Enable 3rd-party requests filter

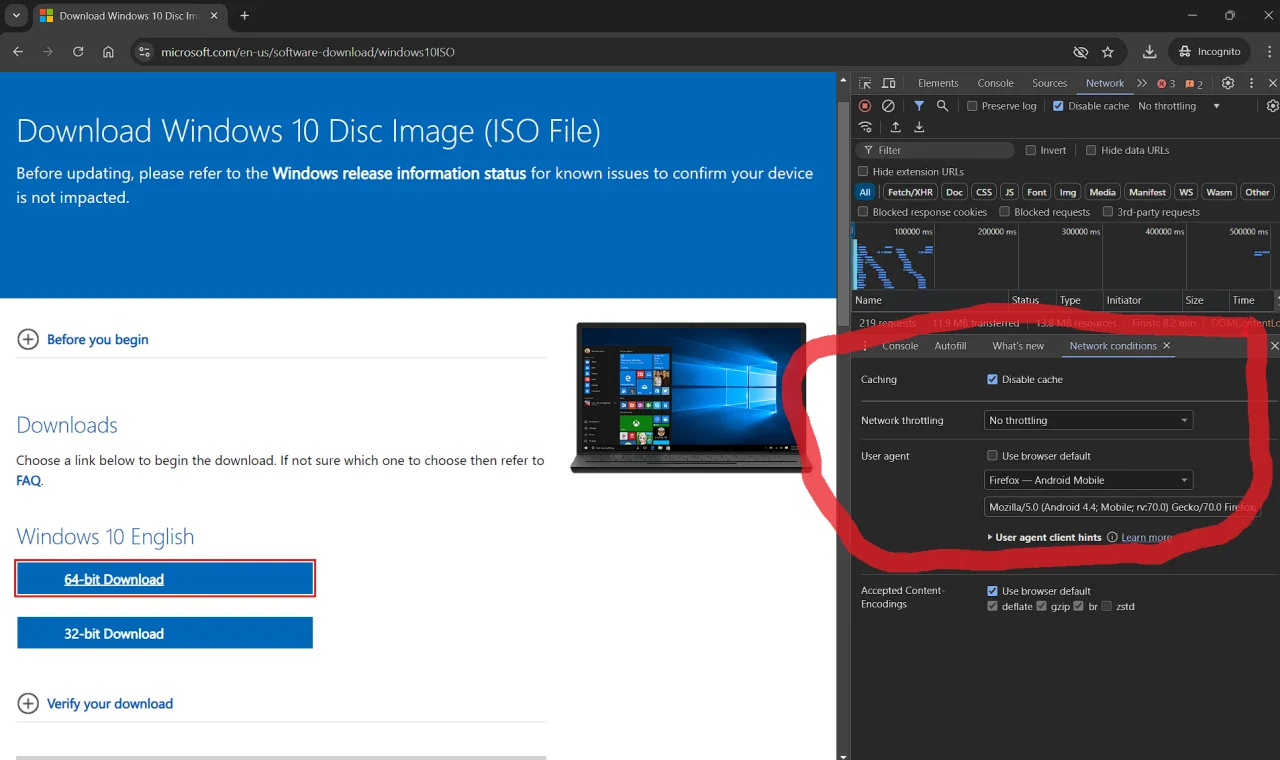(x=1108, y=212)
